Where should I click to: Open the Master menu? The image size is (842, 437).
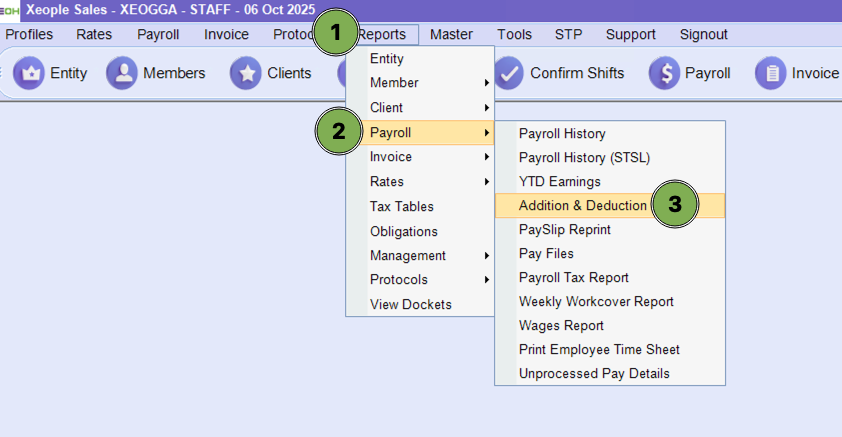click(x=451, y=34)
